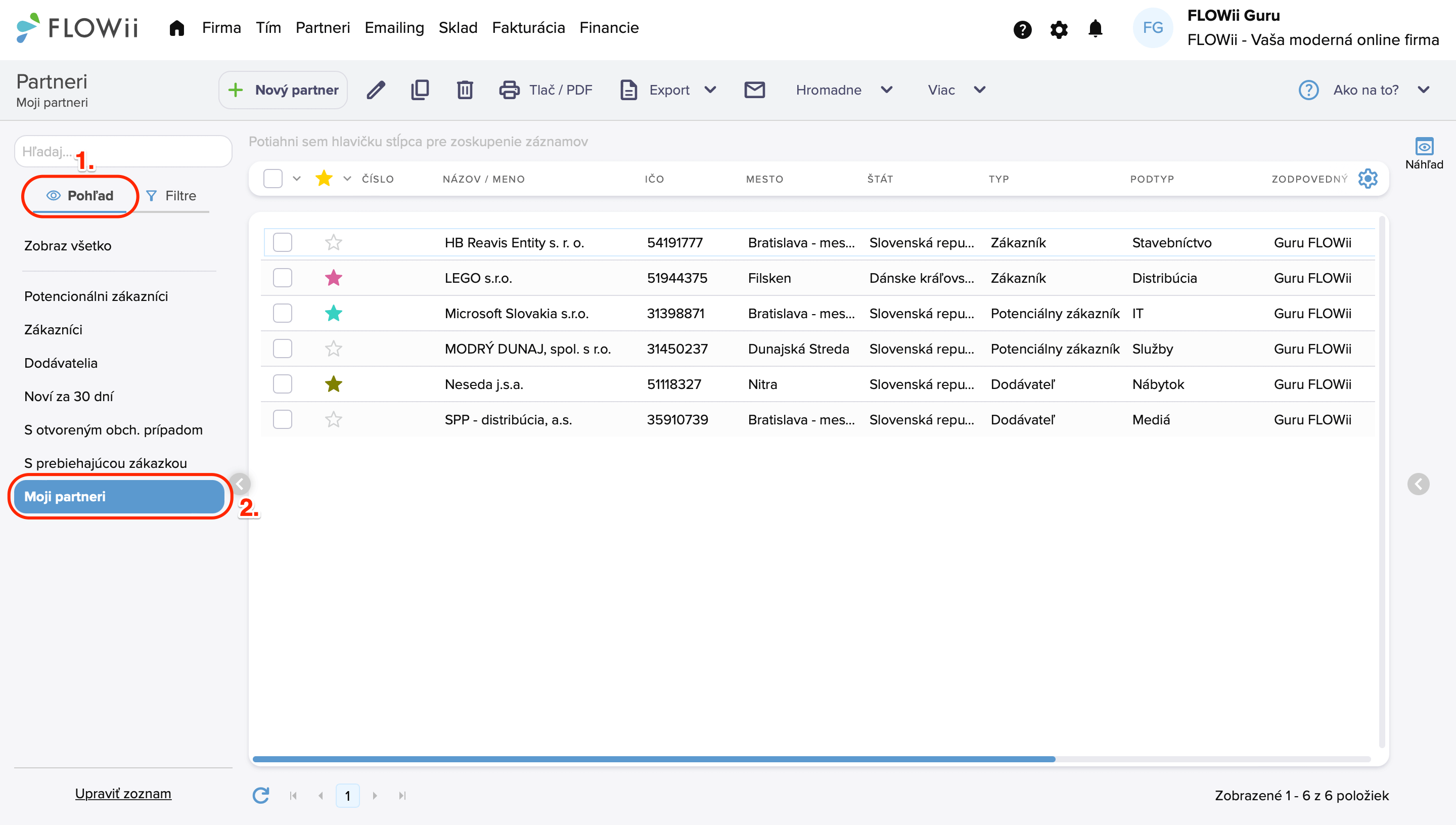This screenshot has width=1456, height=825.
Task: Expand the Export dropdown
Action: (710, 90)
